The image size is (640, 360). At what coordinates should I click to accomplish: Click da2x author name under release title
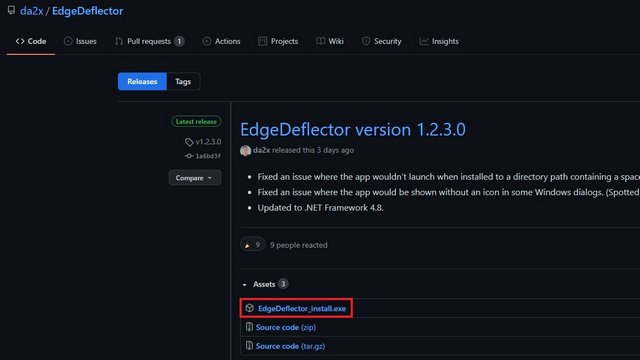click(262, 150)
